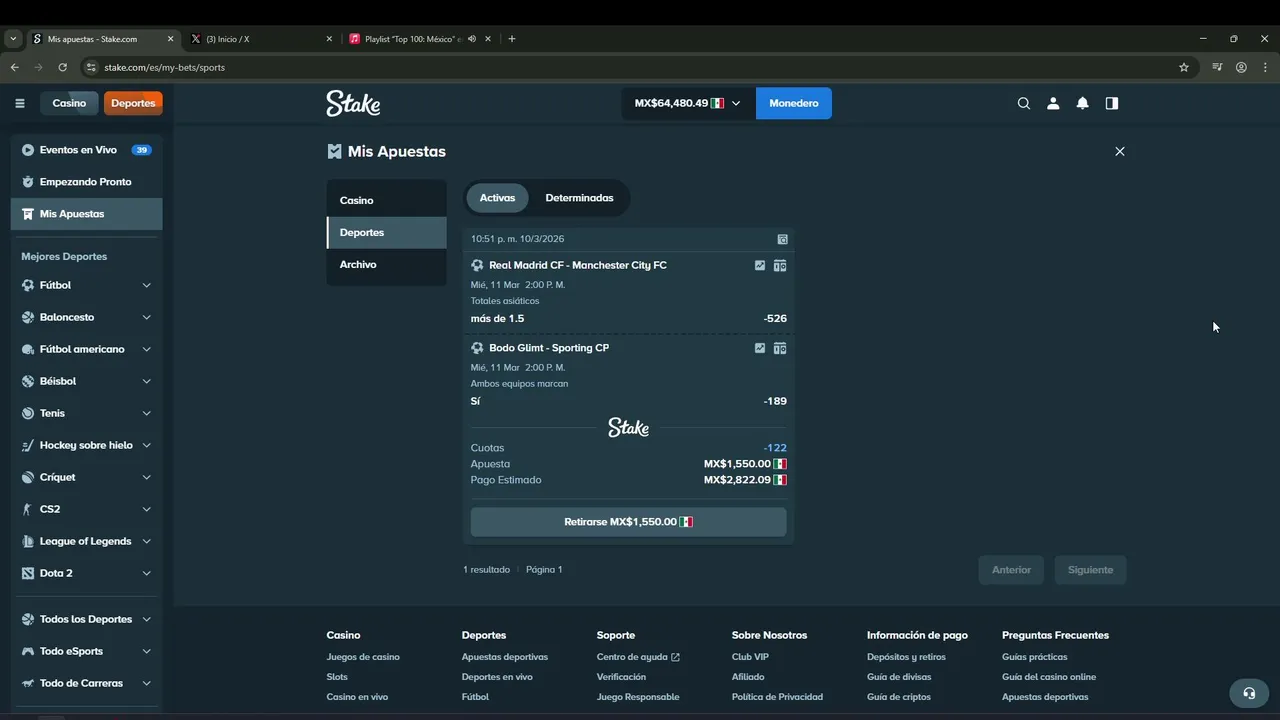Click the Baloncesto basketball icon

coord(28,317)
